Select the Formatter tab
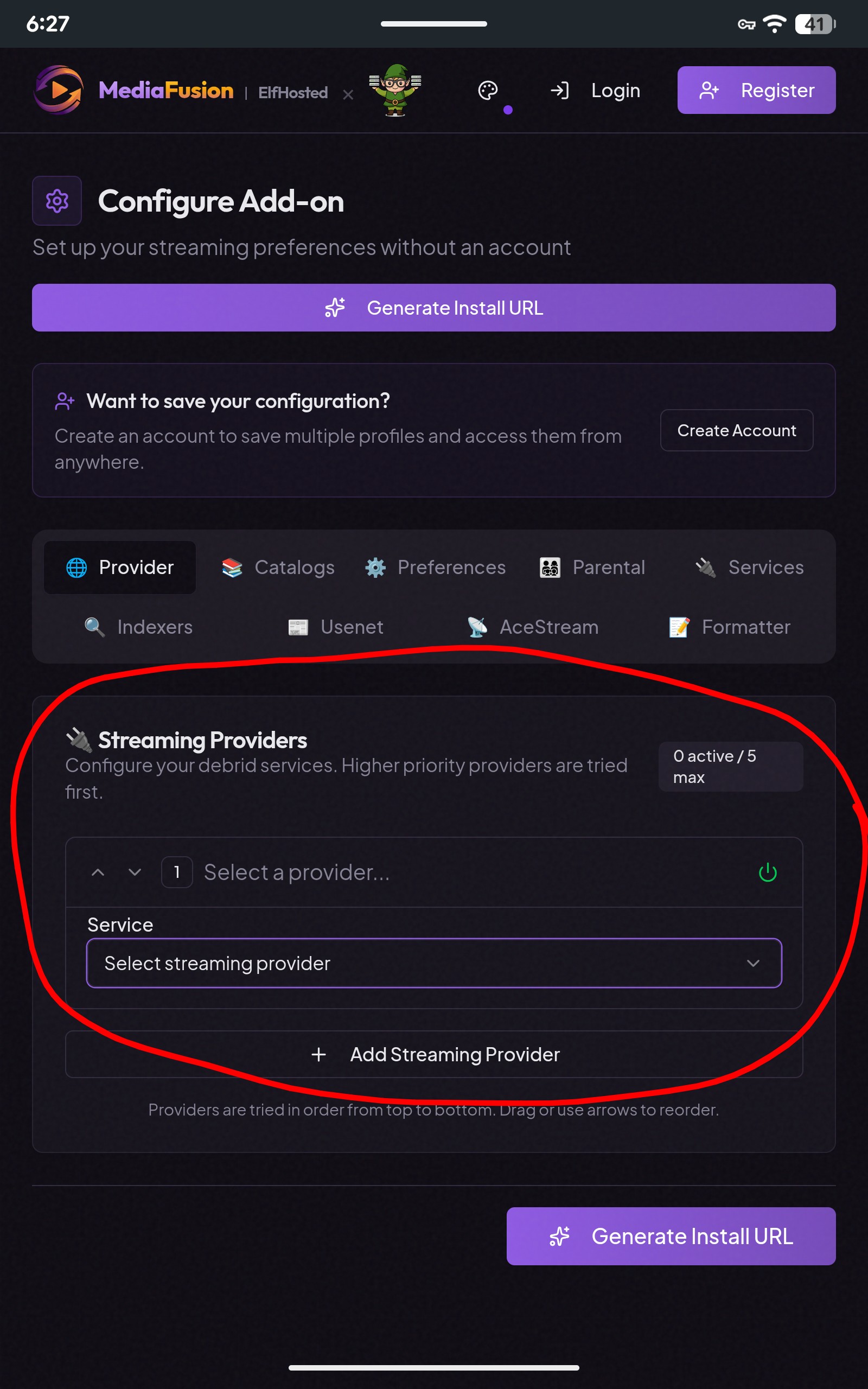868x1389 pixels. click(730, 627)
